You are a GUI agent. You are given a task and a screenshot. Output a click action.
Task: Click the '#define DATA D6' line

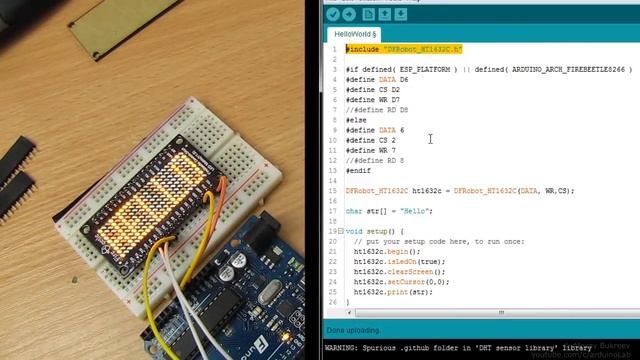coord(377,80)
